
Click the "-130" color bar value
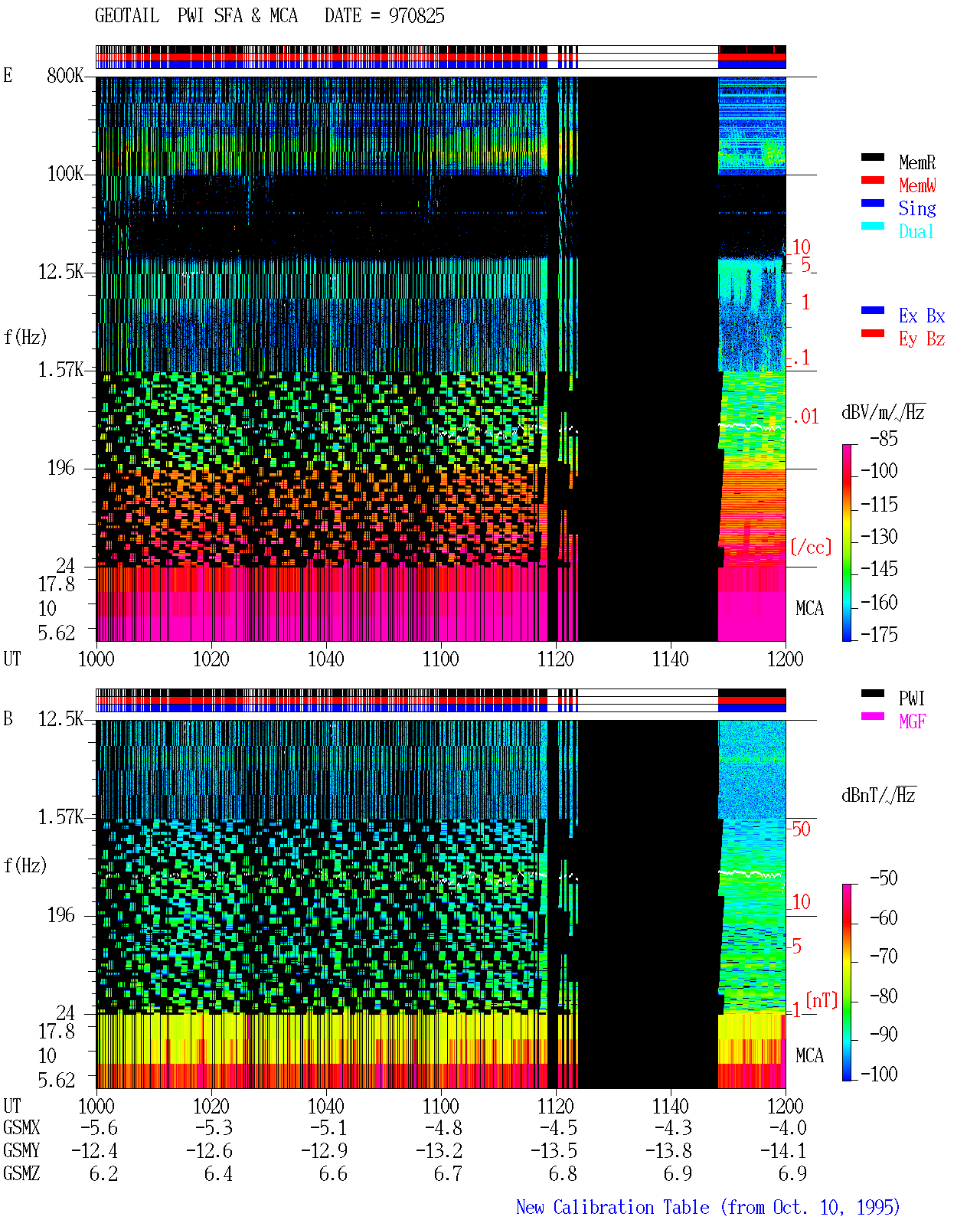(x=879, y=536)
